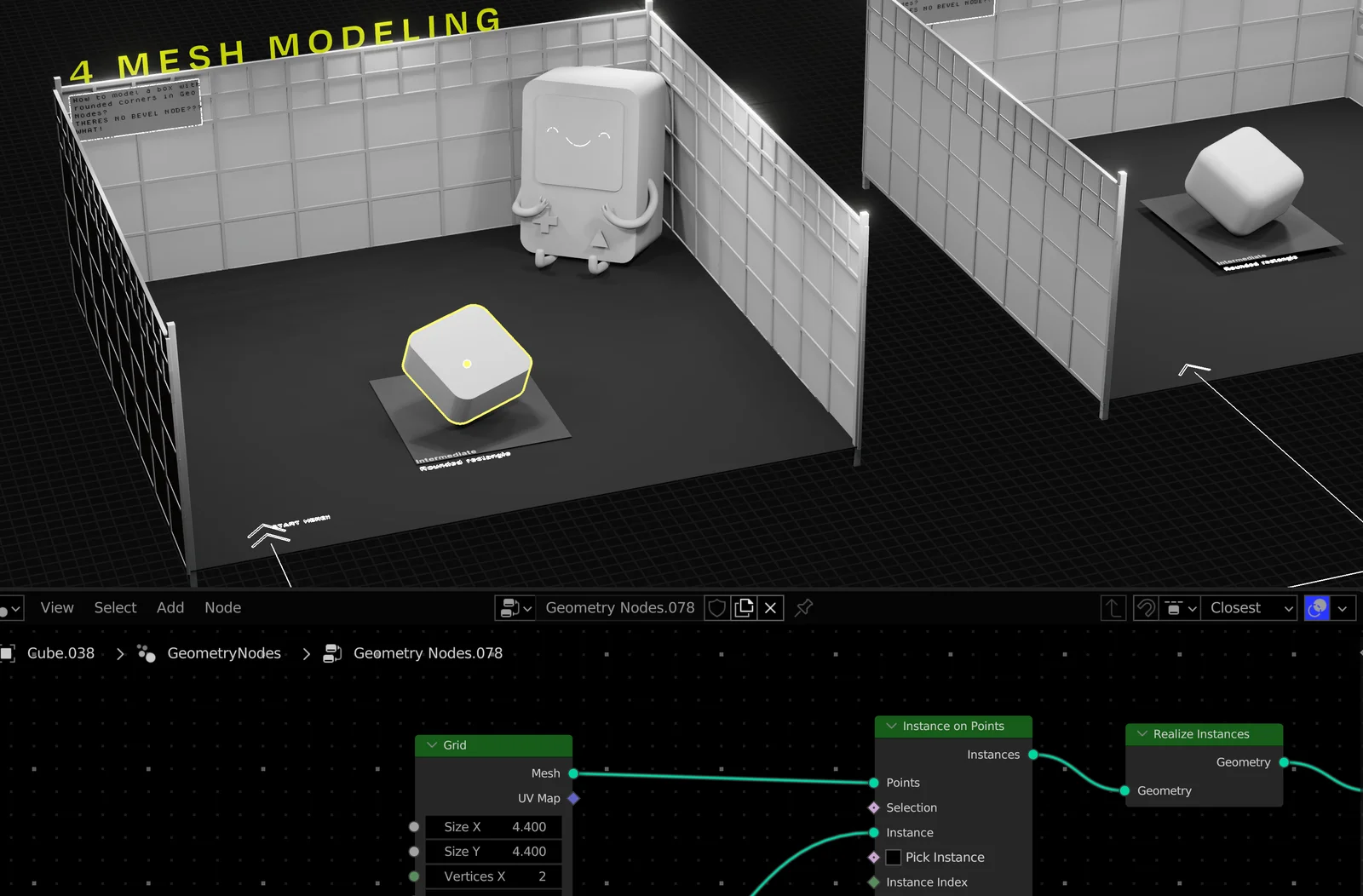This screenshot has height=896, width=1363.
Task: Click the go-to-parent-tree arrow icon
Action: click(1113, 607)
